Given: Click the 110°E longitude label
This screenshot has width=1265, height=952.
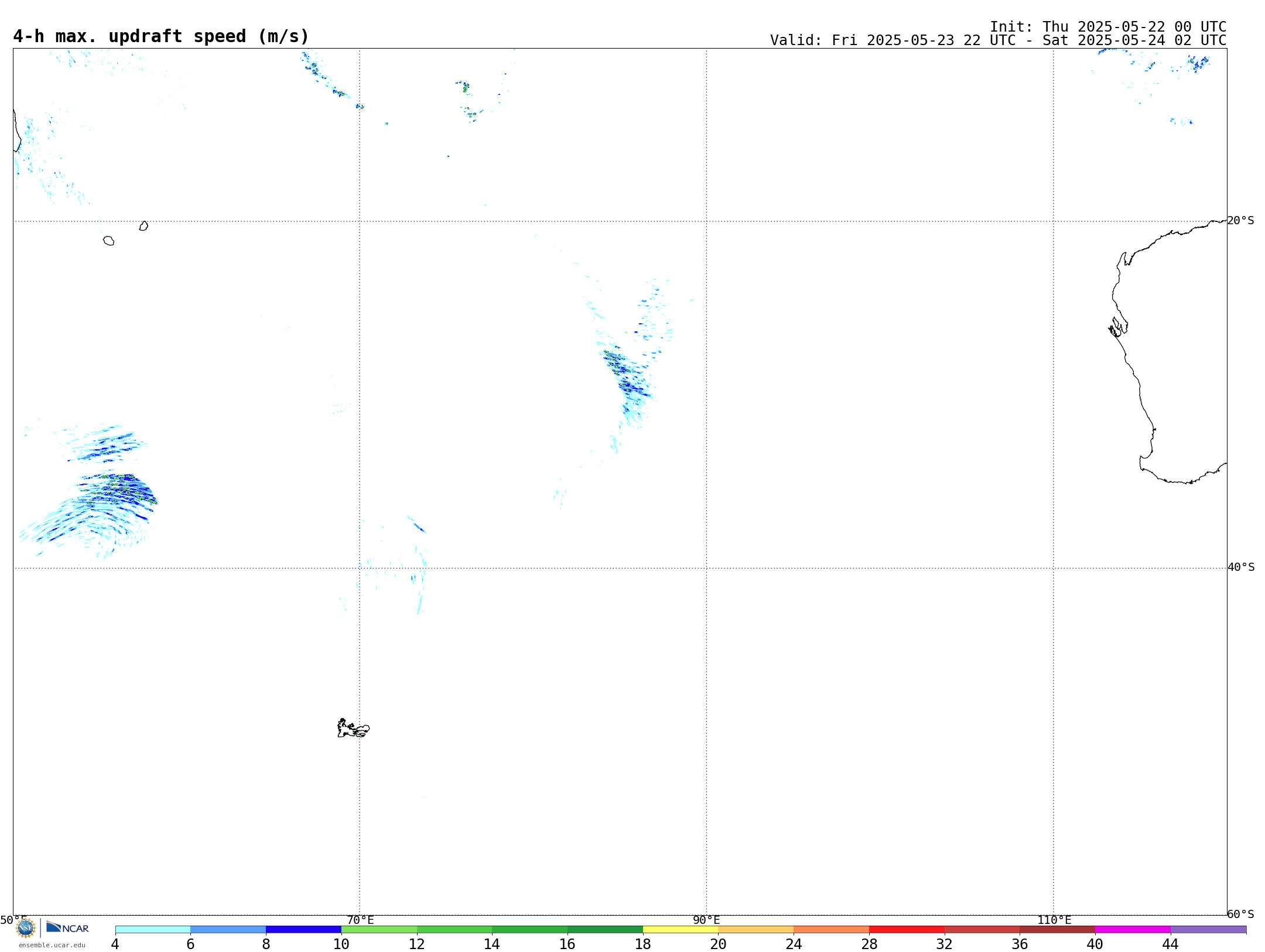Looking at the screenshot, I should coord(1054,920).
